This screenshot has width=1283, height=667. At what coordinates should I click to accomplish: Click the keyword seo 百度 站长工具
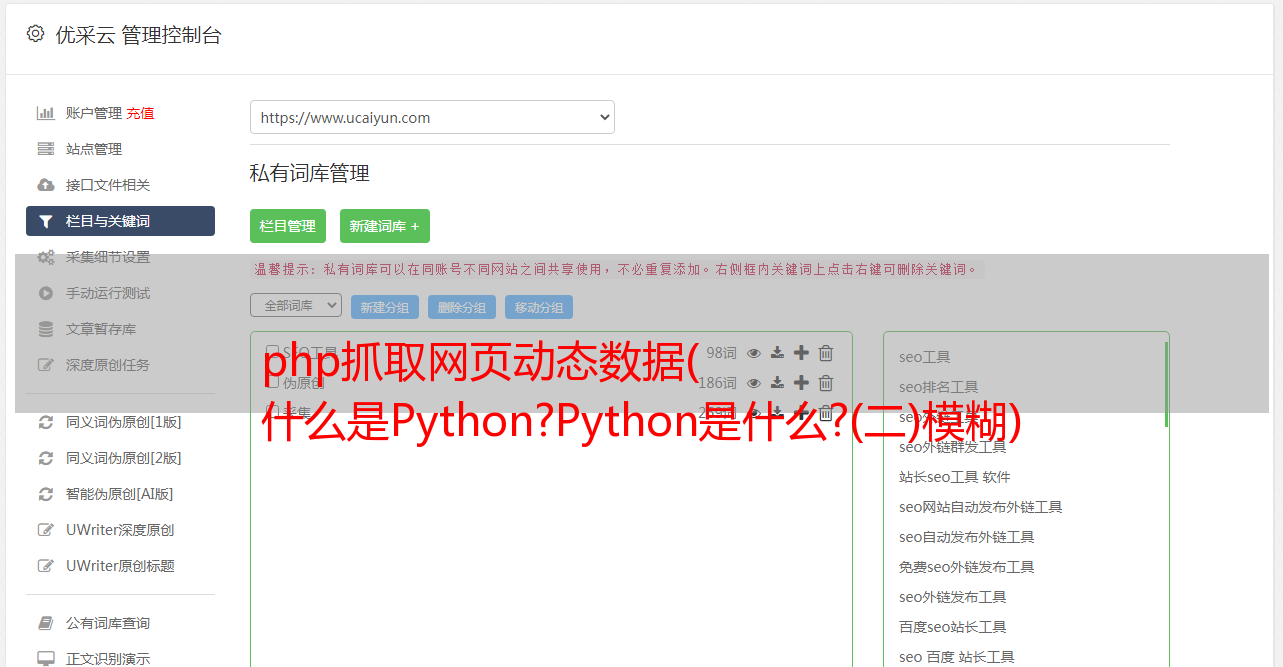[957, 657]
